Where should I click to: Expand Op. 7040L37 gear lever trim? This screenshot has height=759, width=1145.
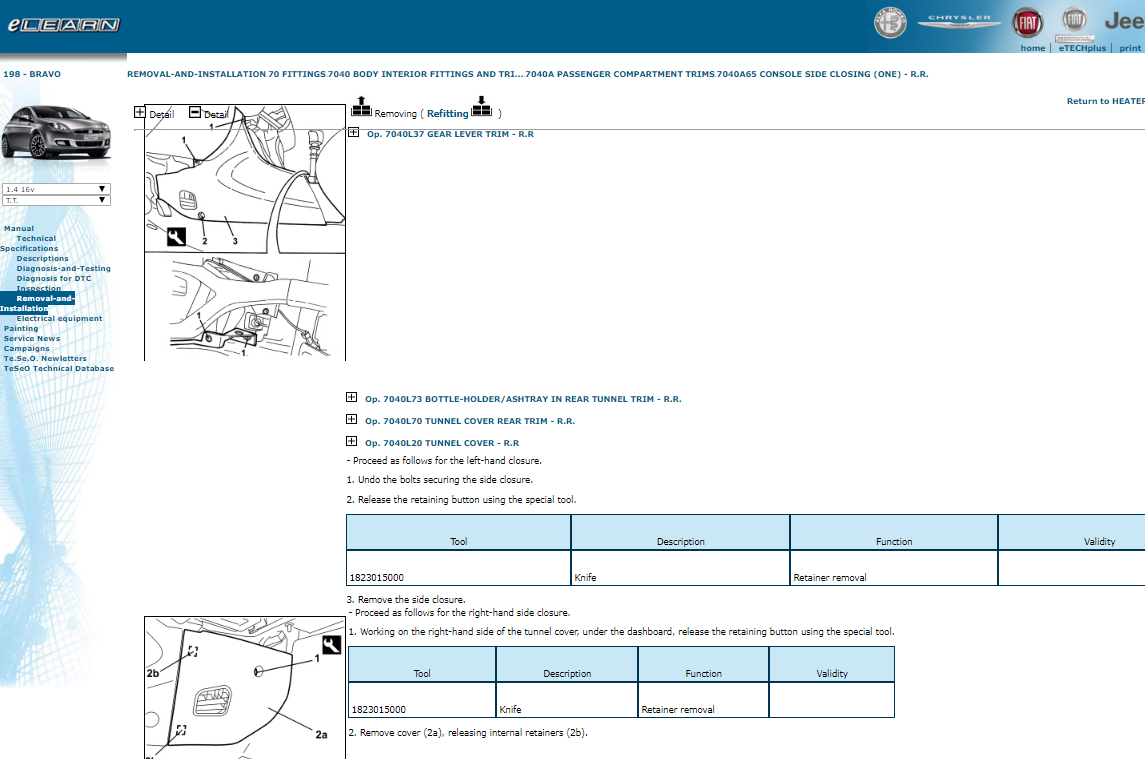[x=353, y=132]
